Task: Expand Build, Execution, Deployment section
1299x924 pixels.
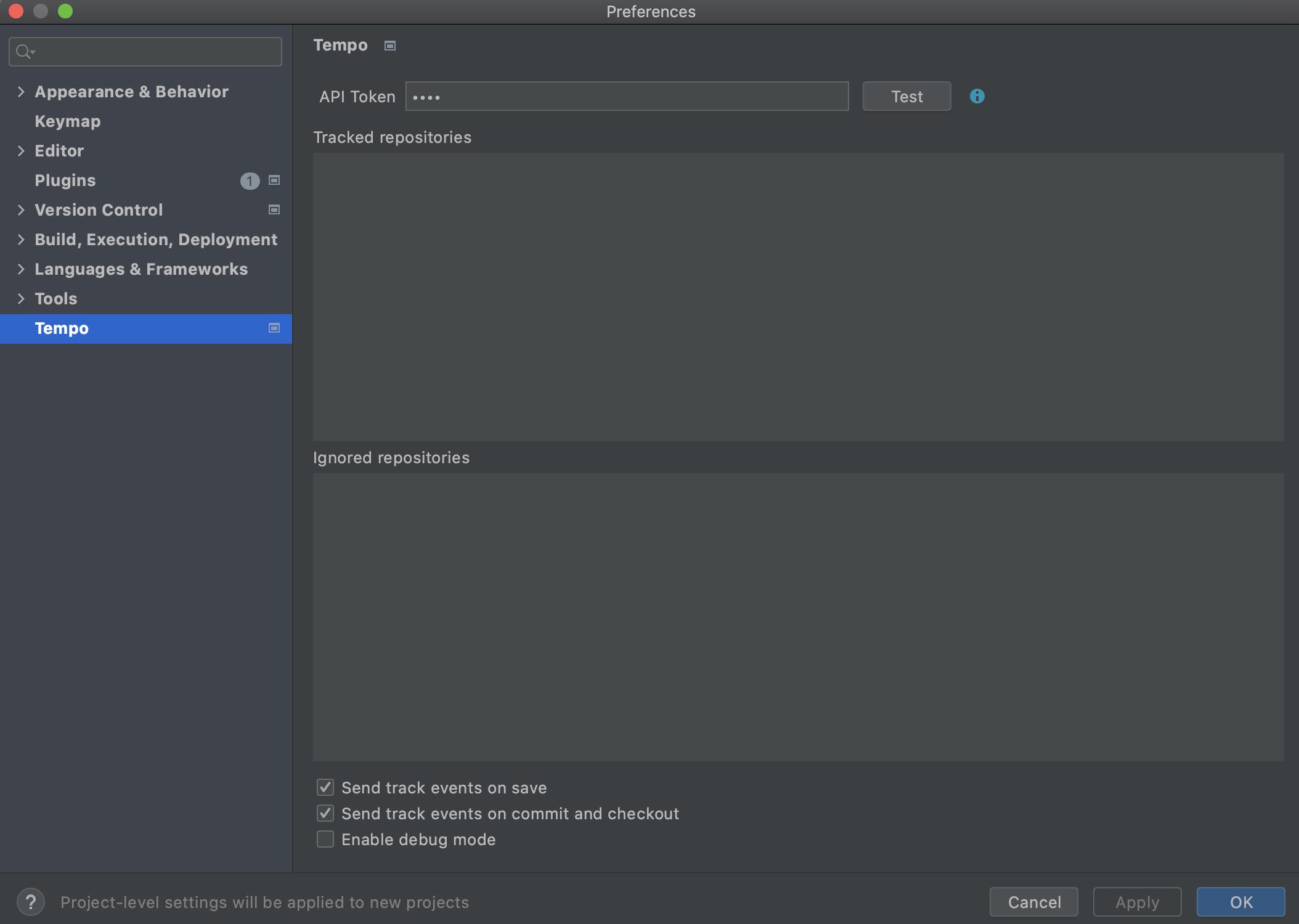Action: [21, 239]
